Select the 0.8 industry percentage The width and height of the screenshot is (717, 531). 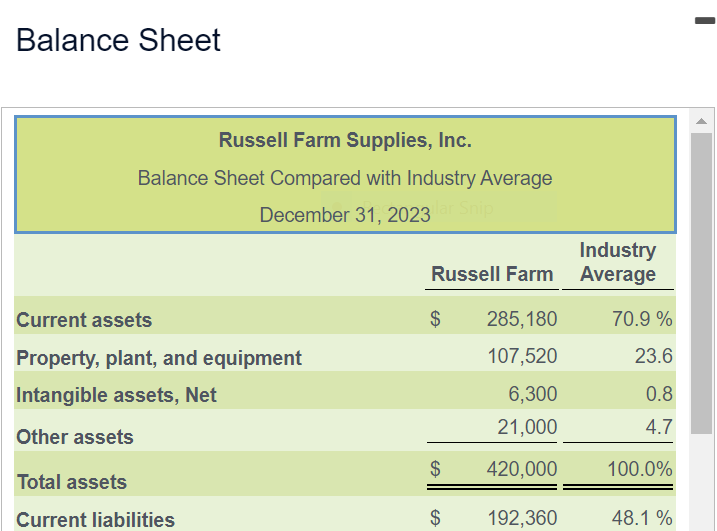pyautogui.click(x=659, y=394)
